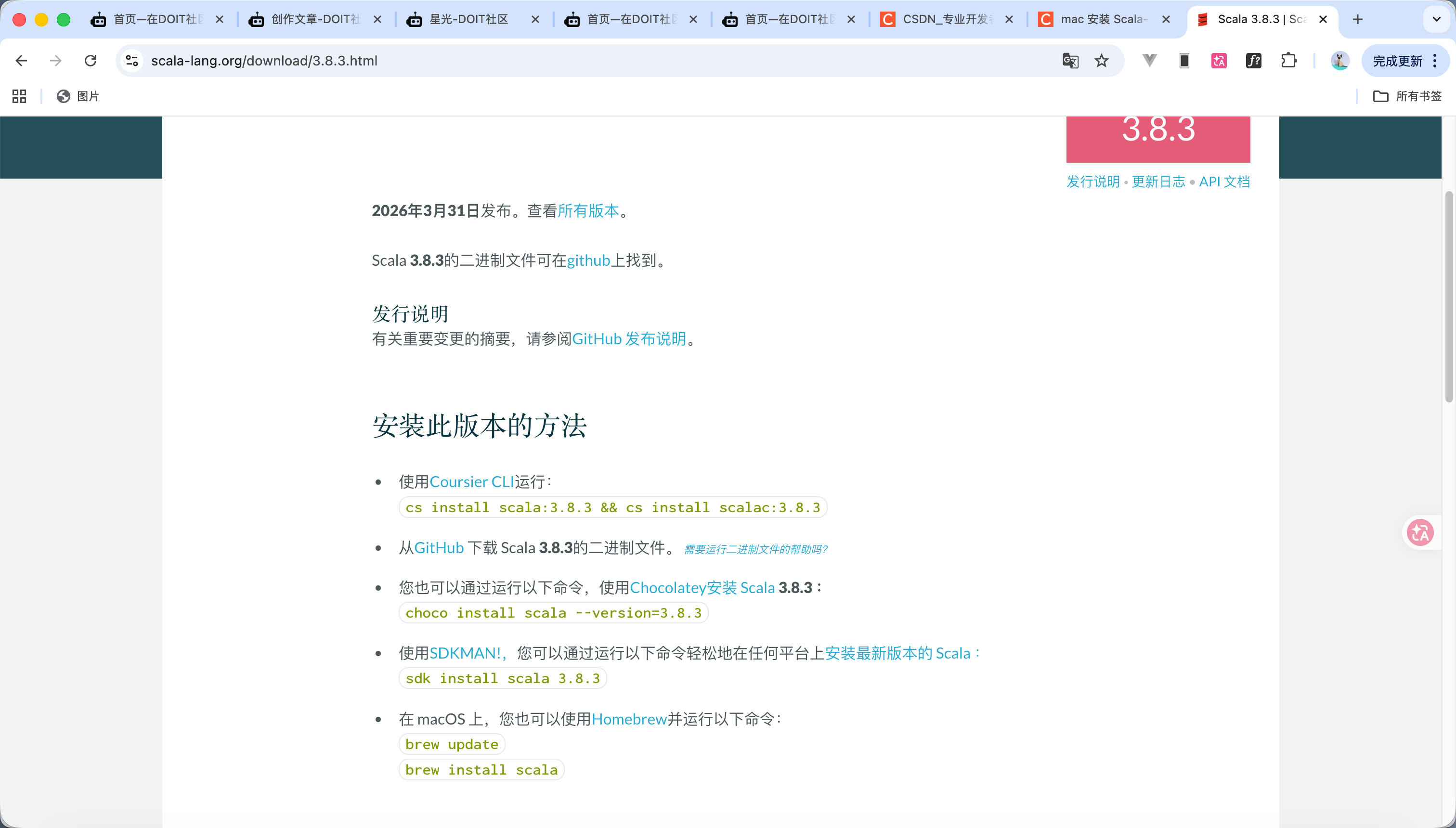Open the Homebrew link
Viewport: 1456px width, 828px height.
(x=628, y=718)
